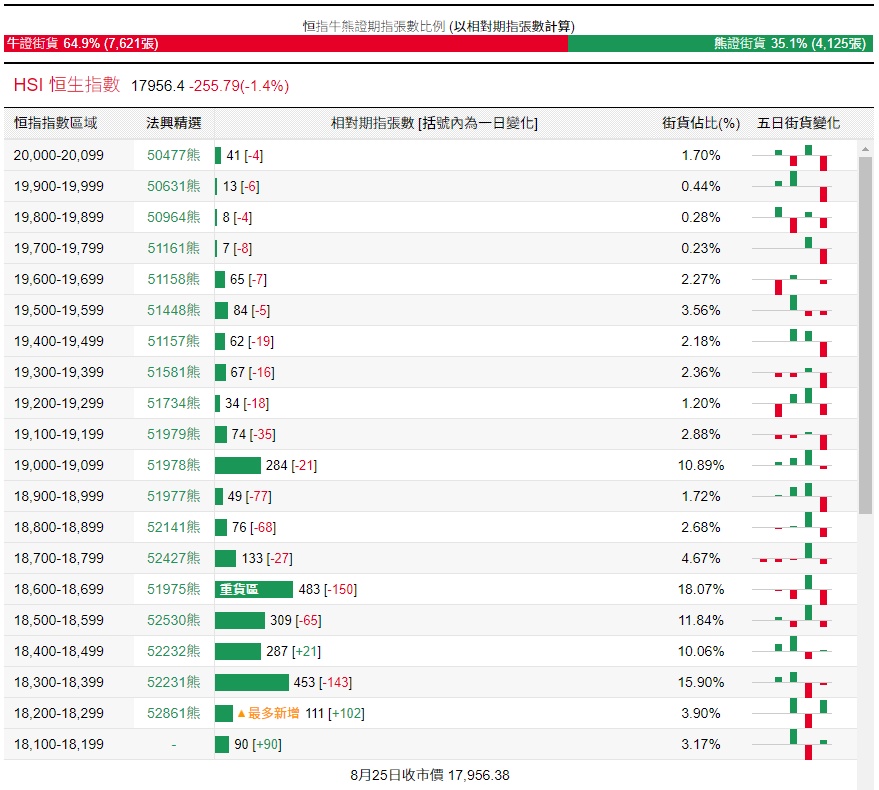This screenshot has height=790, width=879.
Task: Click five-day change chart for 20,000-20,099
Action: pos(801,156)
